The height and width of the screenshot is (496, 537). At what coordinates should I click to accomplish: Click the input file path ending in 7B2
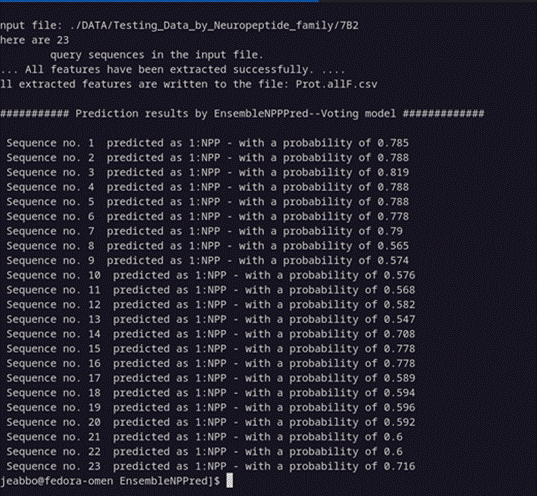214,25
